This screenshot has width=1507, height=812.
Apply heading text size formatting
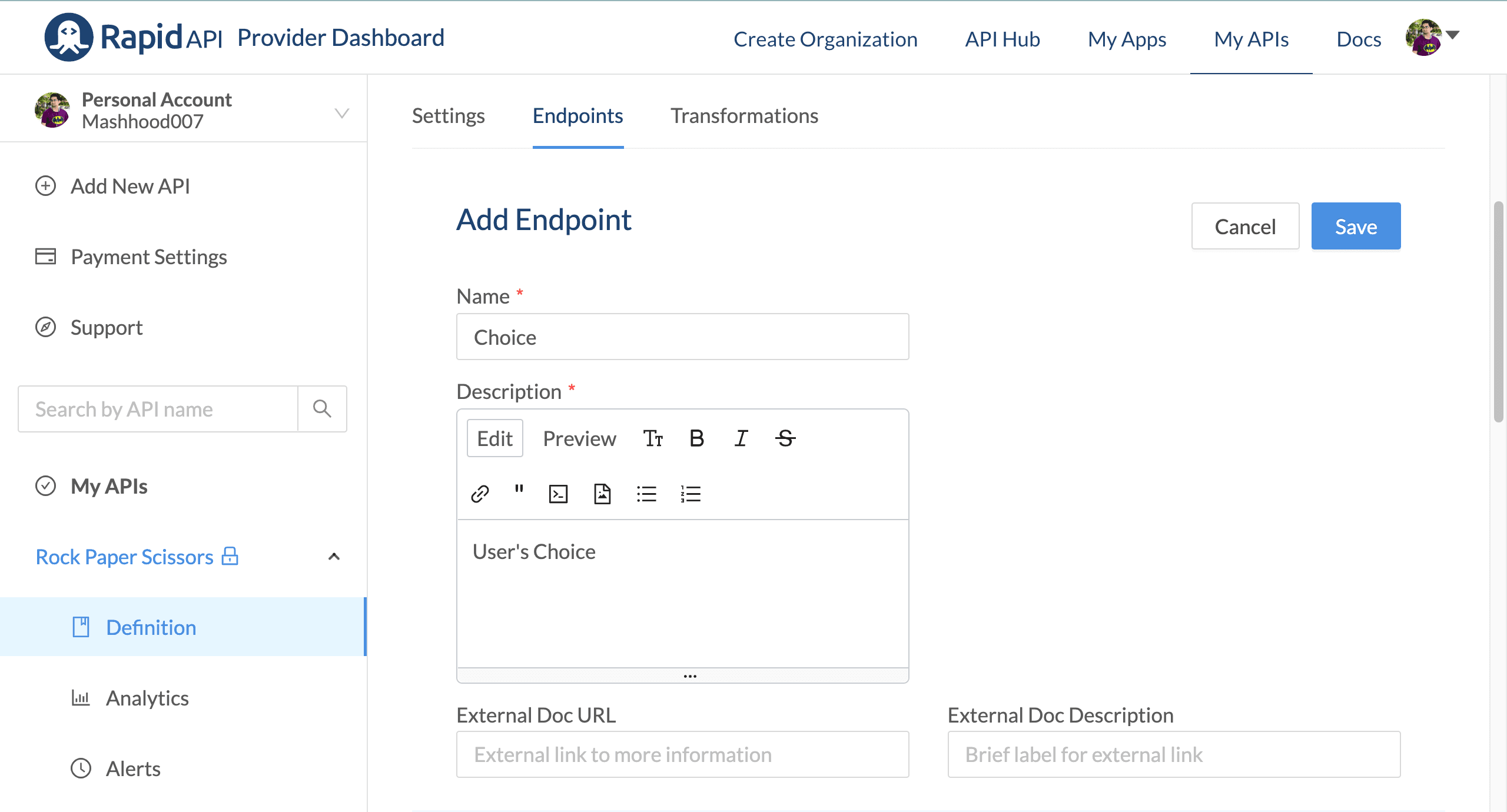[x=653, y=438]
